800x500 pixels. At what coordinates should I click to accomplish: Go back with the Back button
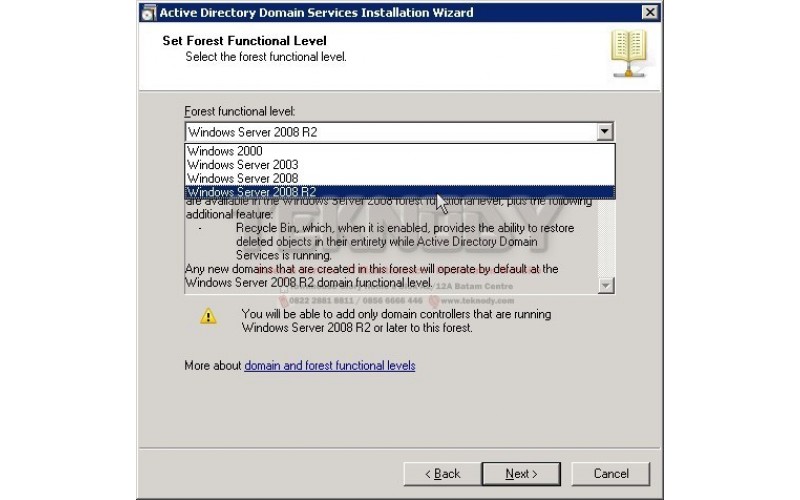tap(442, 474)
